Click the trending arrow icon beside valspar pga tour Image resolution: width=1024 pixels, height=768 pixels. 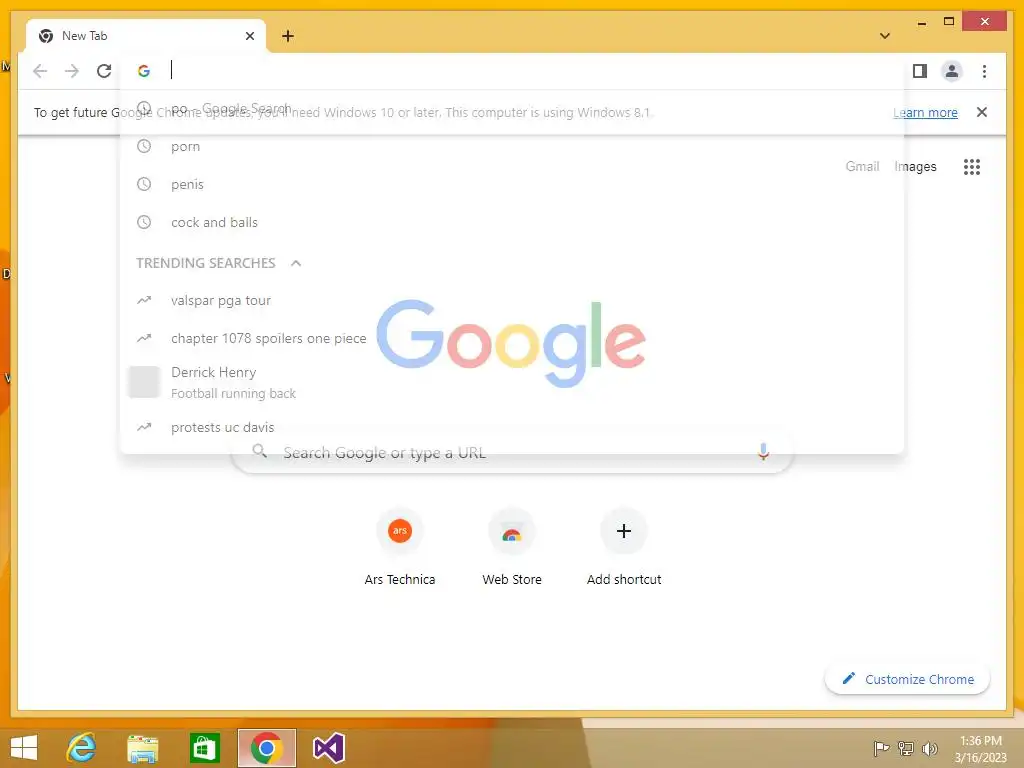coord(144,300)
